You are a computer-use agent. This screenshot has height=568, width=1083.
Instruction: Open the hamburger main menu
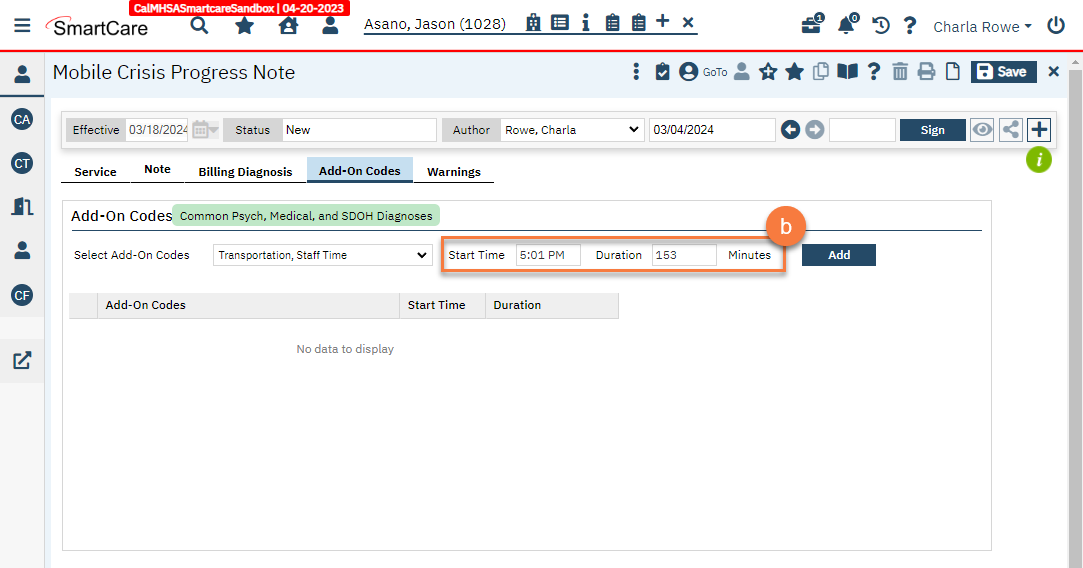pos(22,26)
